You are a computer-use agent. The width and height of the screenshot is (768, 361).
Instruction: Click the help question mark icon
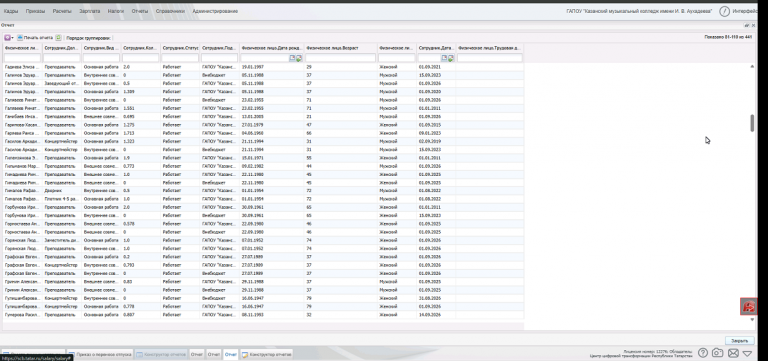(x=703, y=353)
